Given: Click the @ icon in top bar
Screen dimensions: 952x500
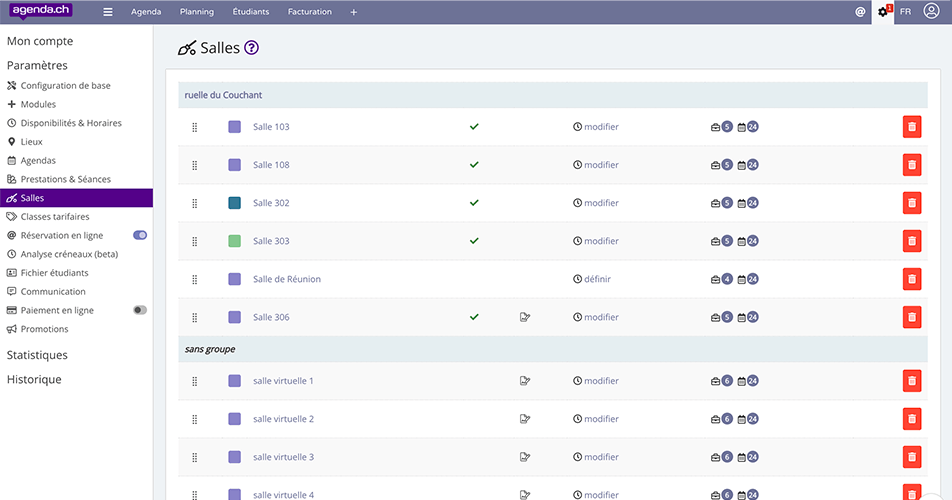Looking at the screenshot, I should (860, 12).
